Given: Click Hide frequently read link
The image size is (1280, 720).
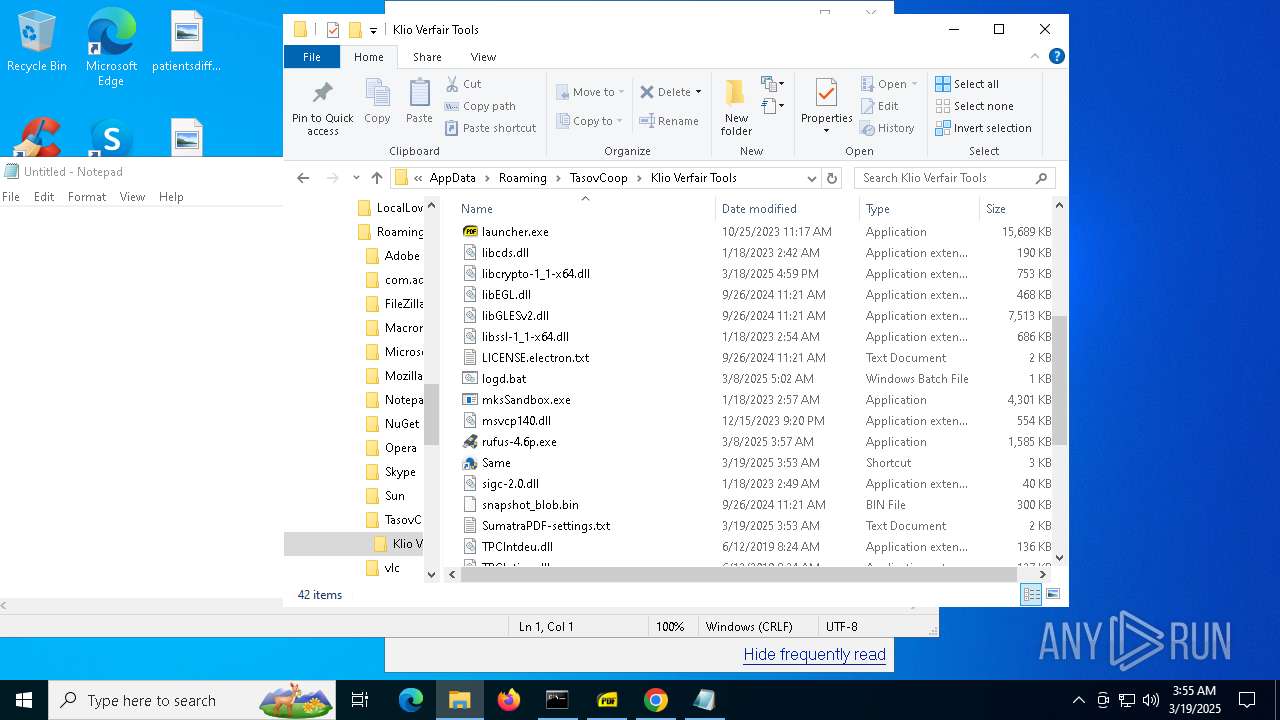Looking at the screenshot, I should [x=814, y=655].
